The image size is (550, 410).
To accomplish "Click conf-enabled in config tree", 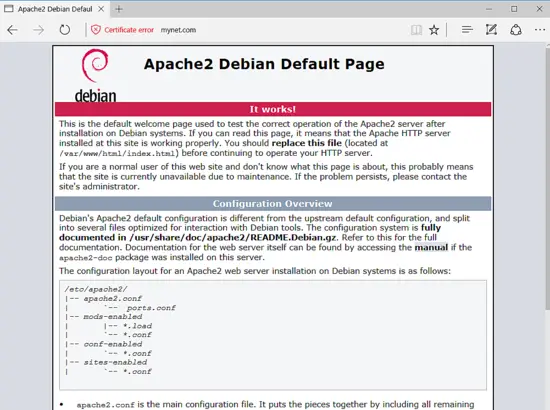I will pos(113,344).
